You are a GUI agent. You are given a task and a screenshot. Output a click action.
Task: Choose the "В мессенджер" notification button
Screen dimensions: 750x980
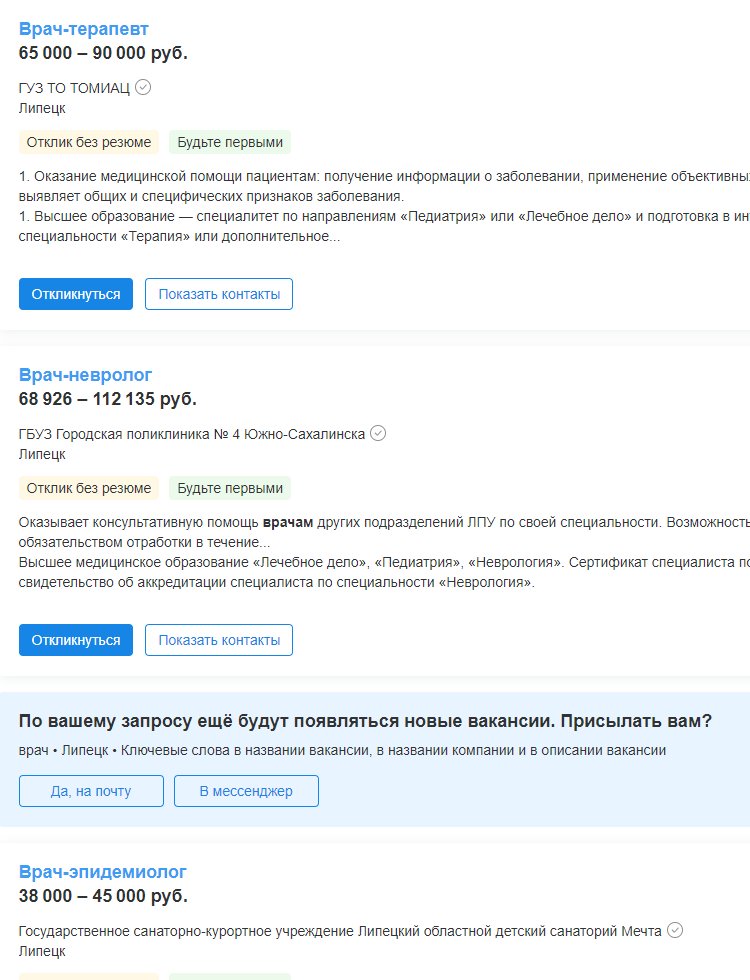click(246, 791)
